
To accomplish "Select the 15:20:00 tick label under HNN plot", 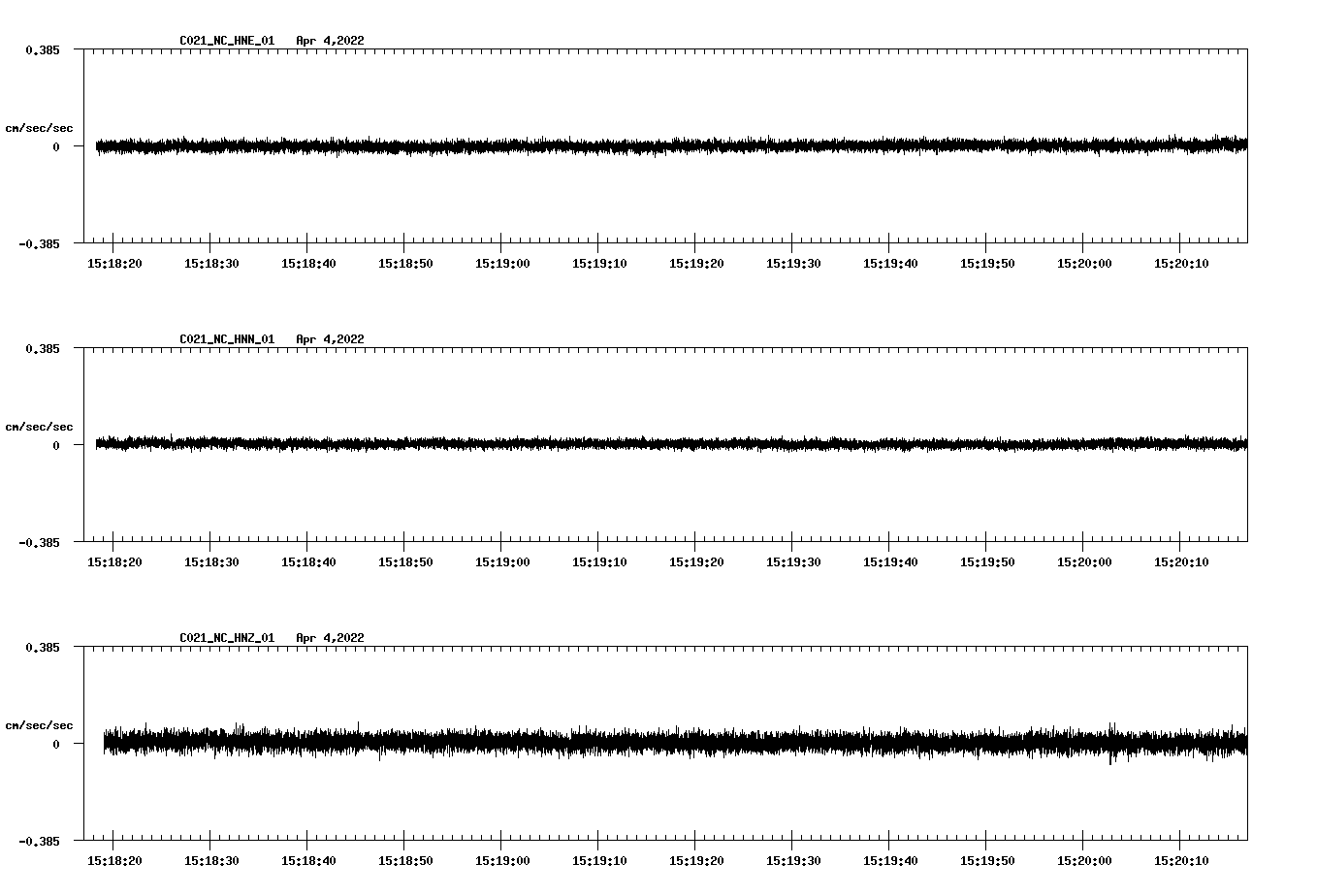I will click(x=1084, y=562).
